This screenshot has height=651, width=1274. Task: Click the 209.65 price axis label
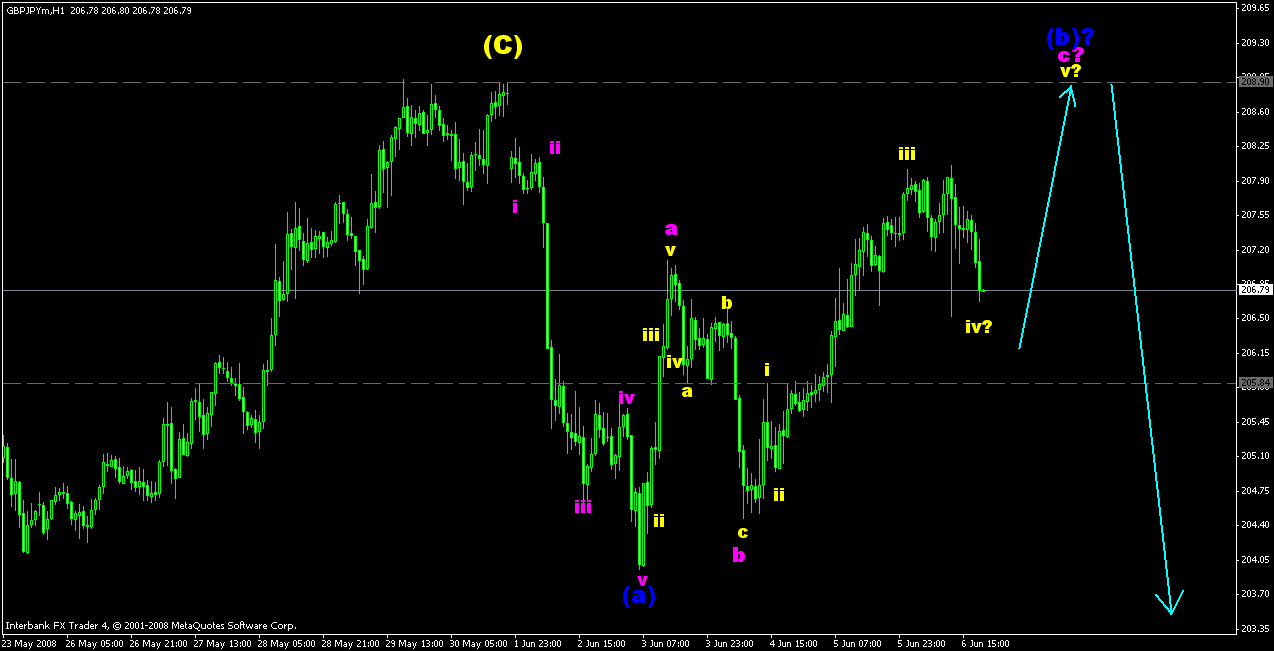pyautogui.click(x=1254, y=8)
